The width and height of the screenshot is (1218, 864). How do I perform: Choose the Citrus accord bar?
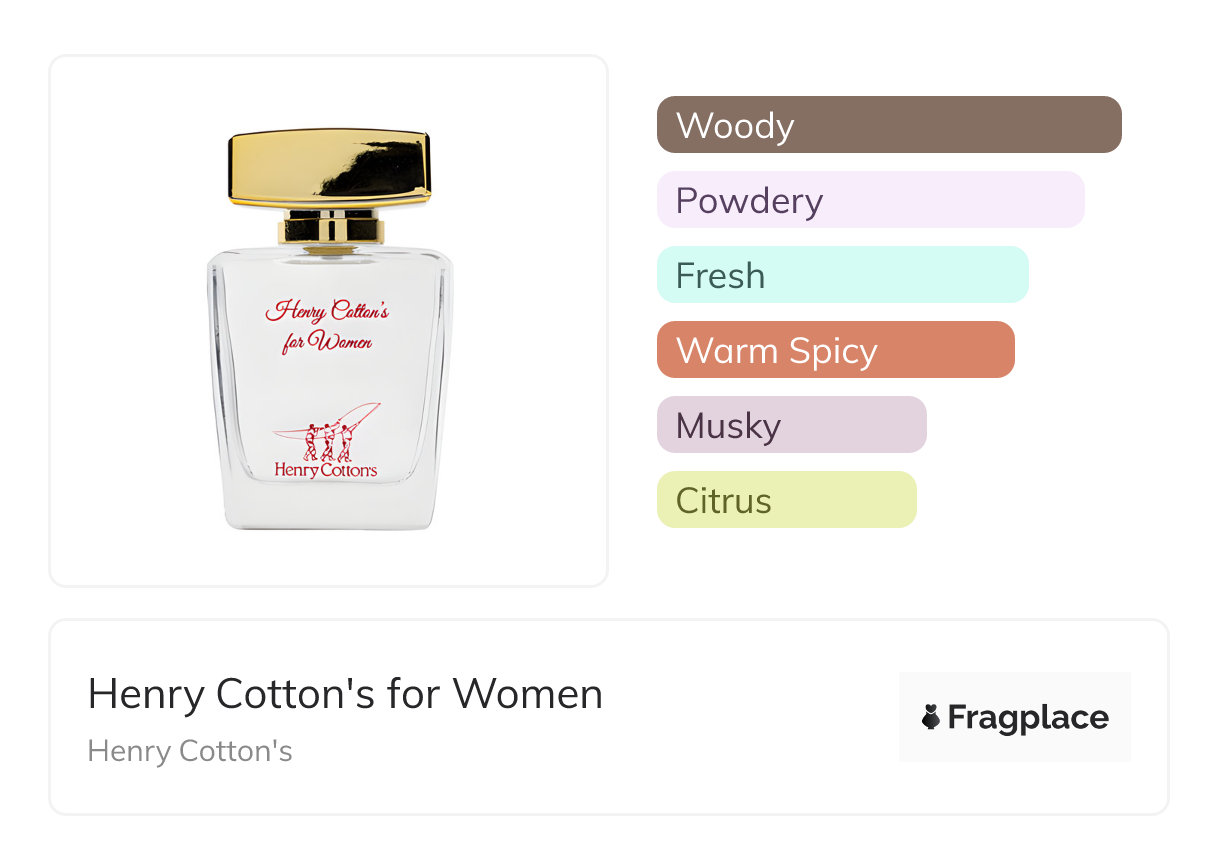click(x=786, y=500)
